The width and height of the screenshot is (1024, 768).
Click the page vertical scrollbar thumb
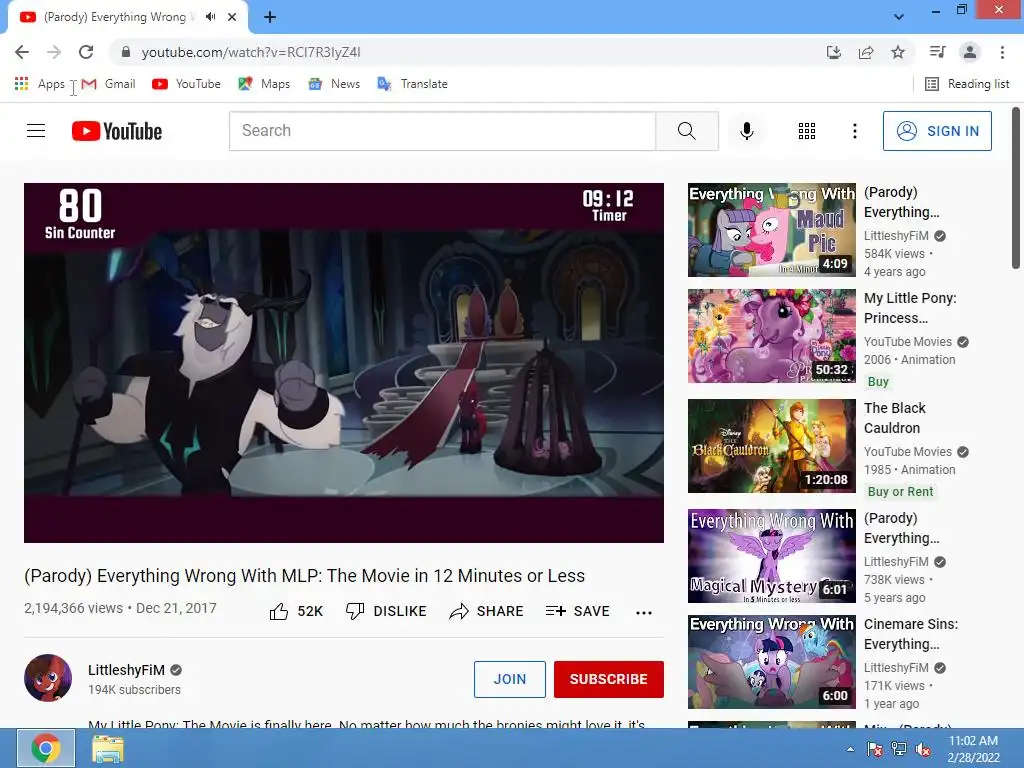[x=1016, y=187]
